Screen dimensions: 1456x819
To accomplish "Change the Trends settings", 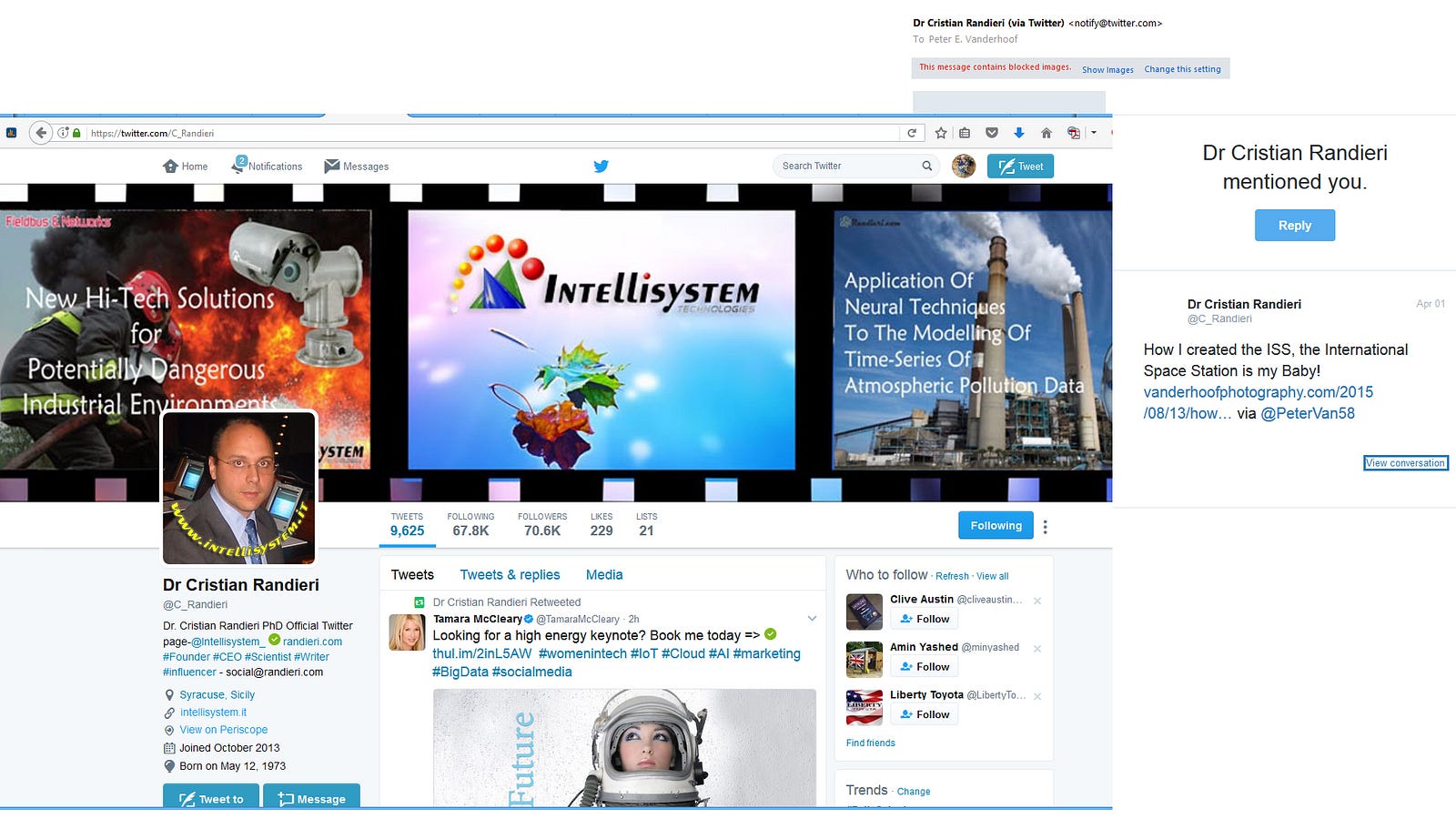I will 914,792.
